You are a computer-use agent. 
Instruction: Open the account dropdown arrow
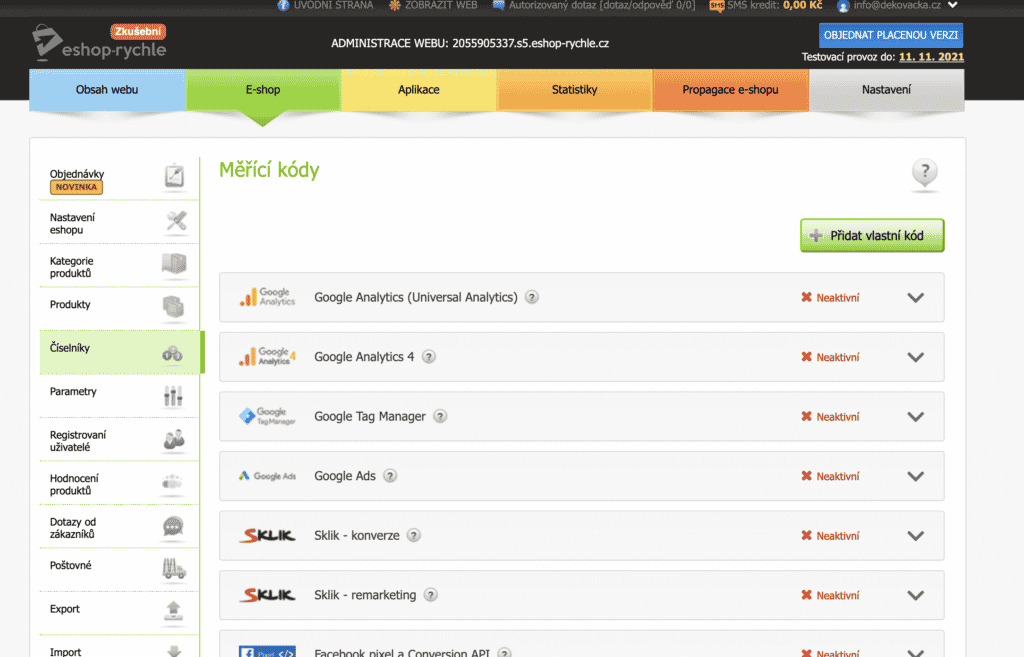coord(953,5)
